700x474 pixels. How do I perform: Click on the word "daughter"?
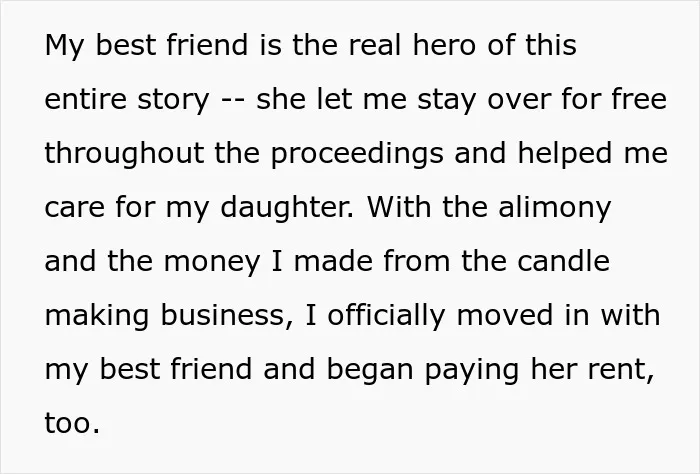coord(286,208)
